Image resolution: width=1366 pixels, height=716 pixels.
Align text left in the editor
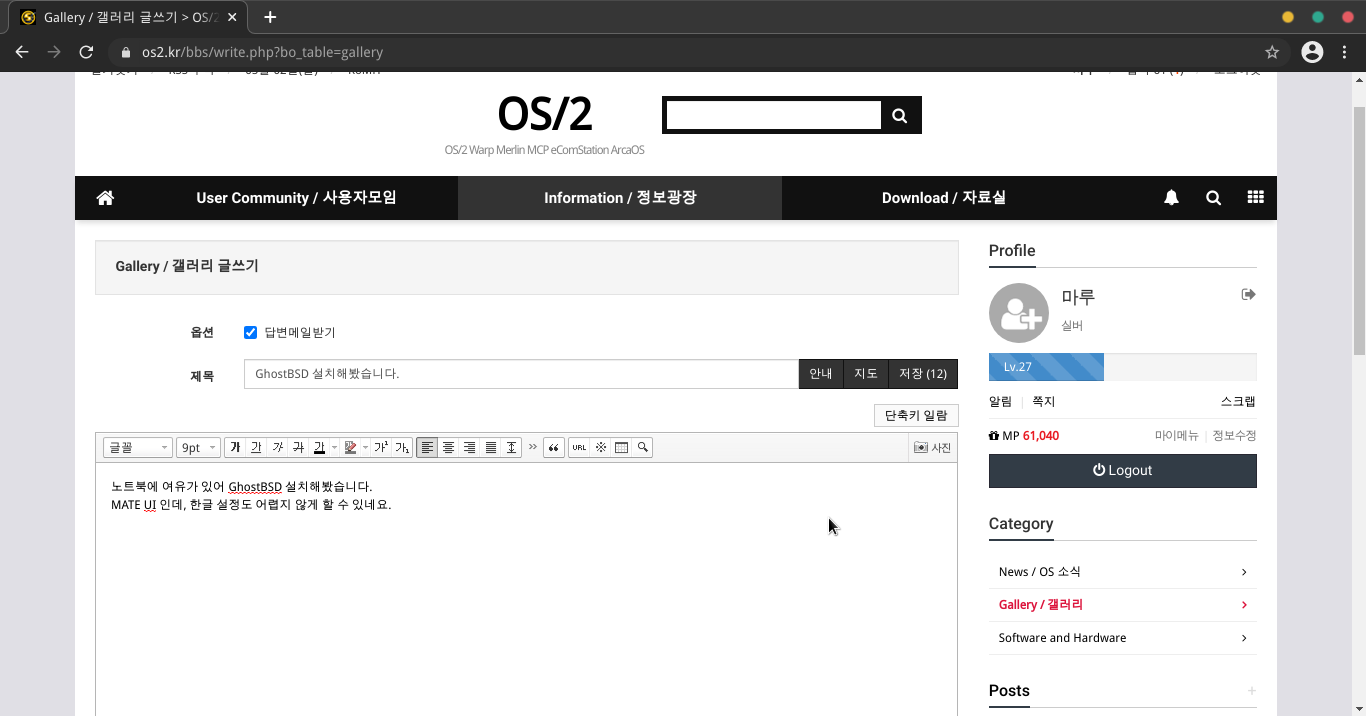427,447
